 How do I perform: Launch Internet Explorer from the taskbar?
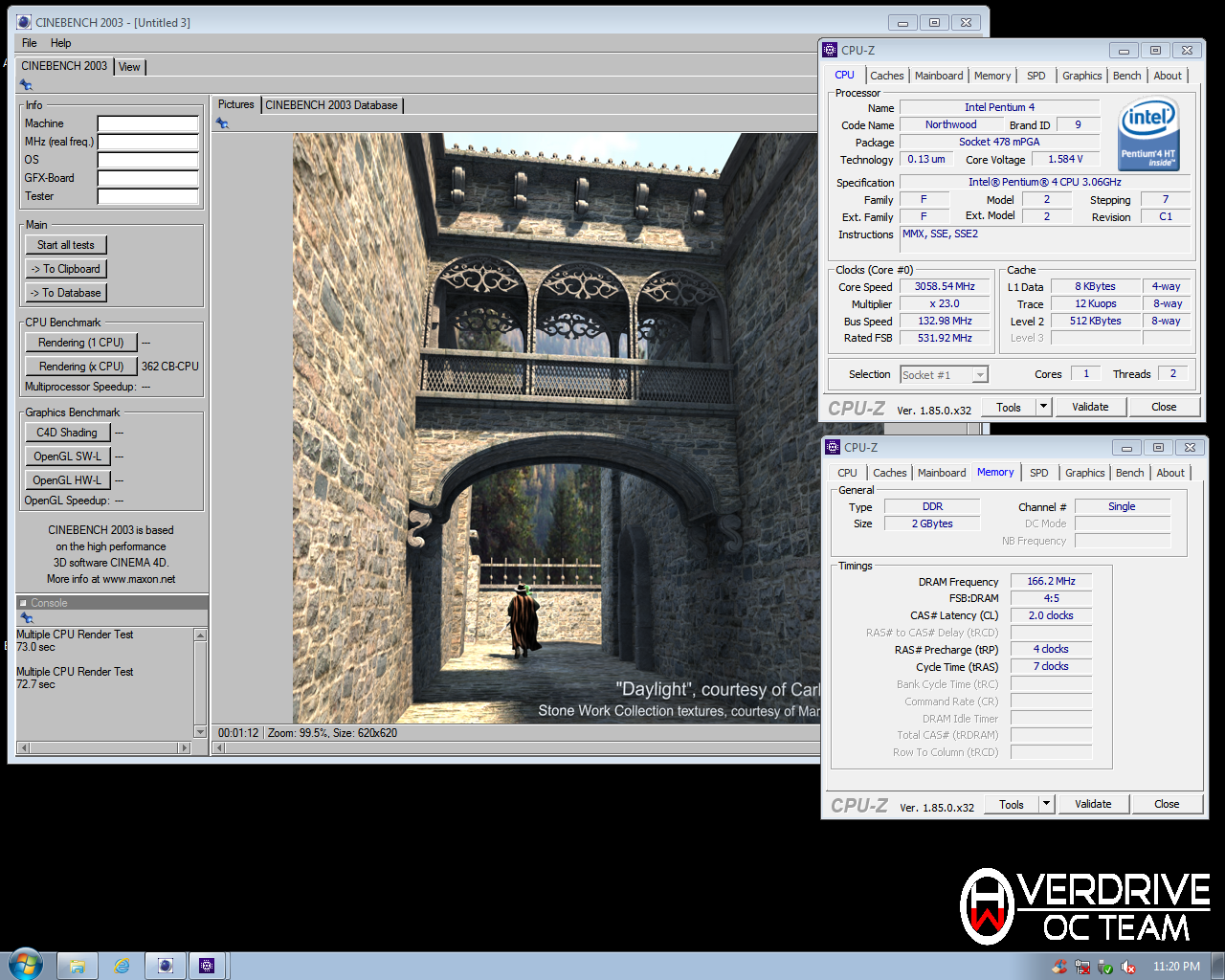click(122, 966)
